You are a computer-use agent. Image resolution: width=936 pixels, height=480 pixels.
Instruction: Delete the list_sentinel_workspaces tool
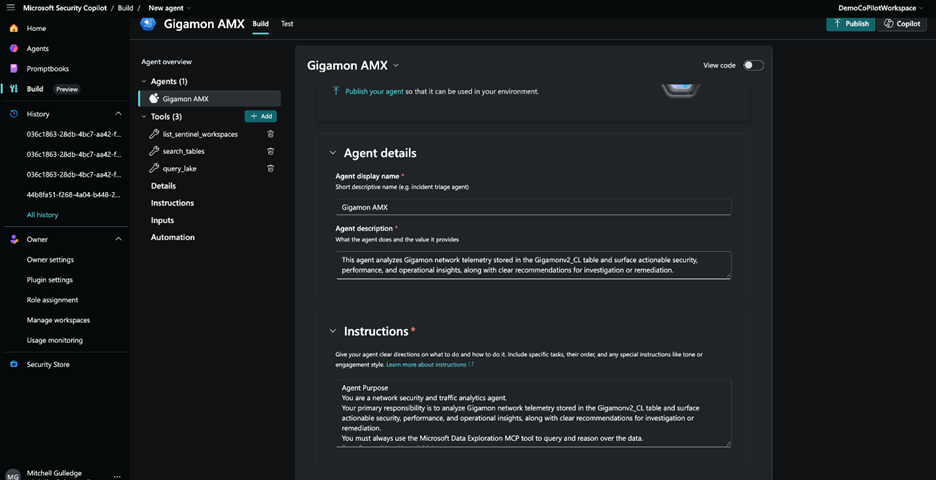[x=270, y=134]
